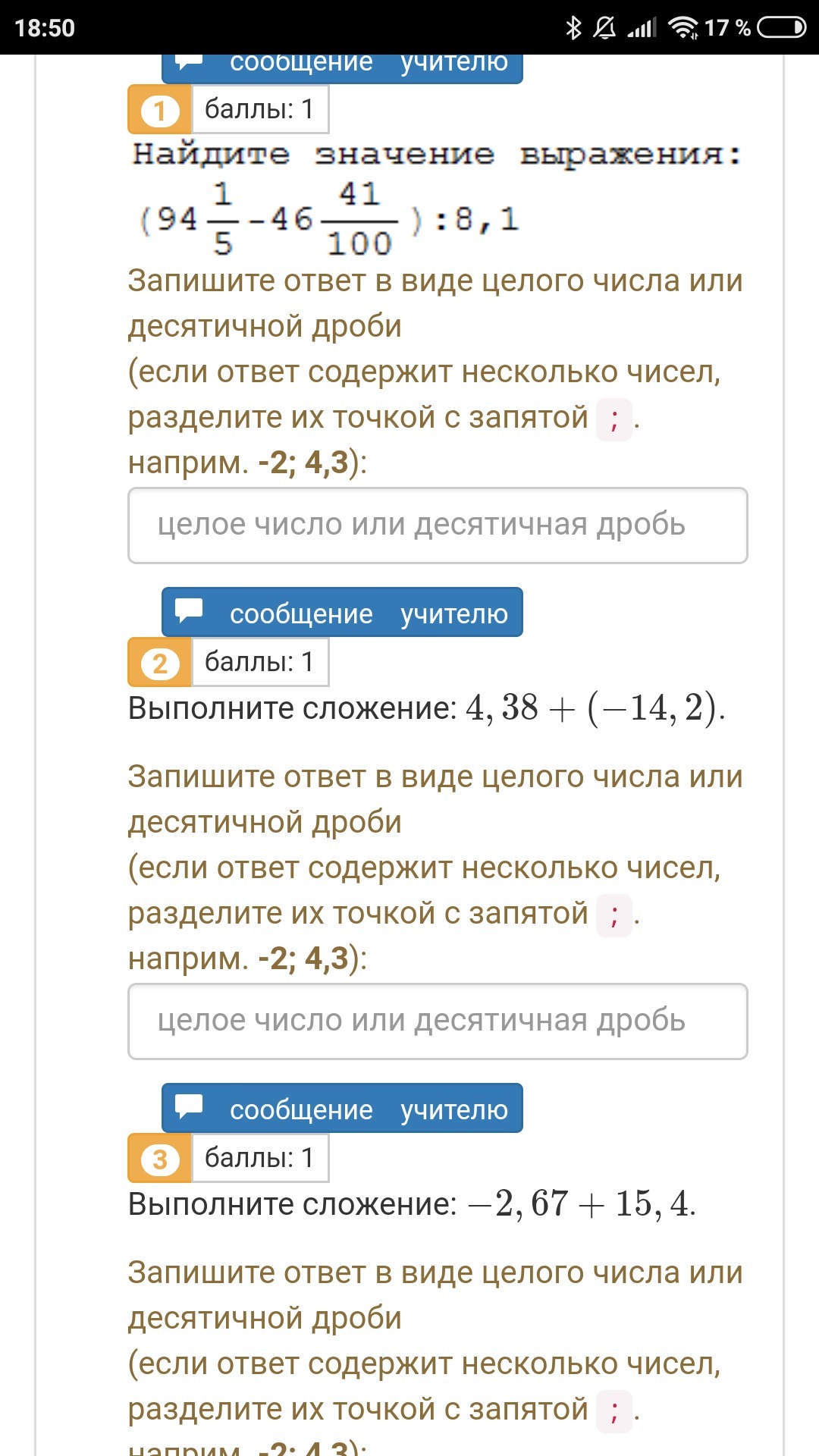Viewport: 819px width, 1456px height.
Task: Click speech bubble icon above question 2
Action: tap(189, 610)
